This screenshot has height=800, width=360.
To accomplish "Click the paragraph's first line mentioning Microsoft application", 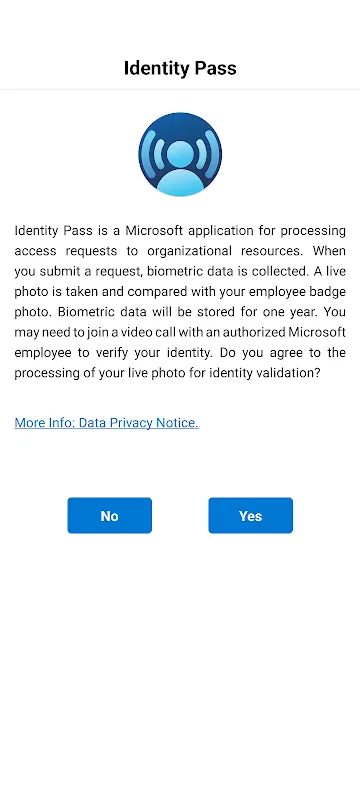I will 180,231.
